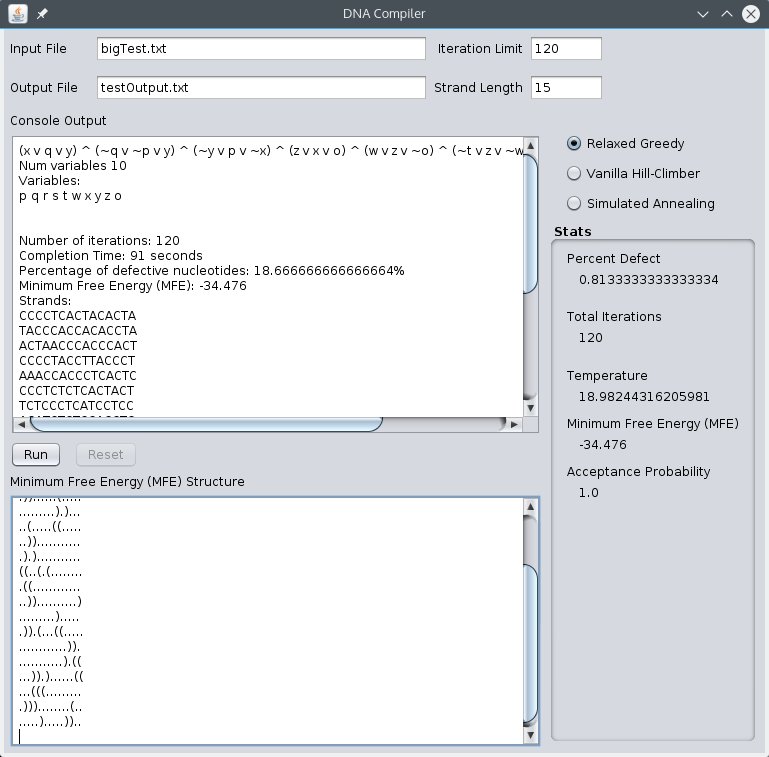Click console horizontal scrollbar thumb

(x=206, y=425)
